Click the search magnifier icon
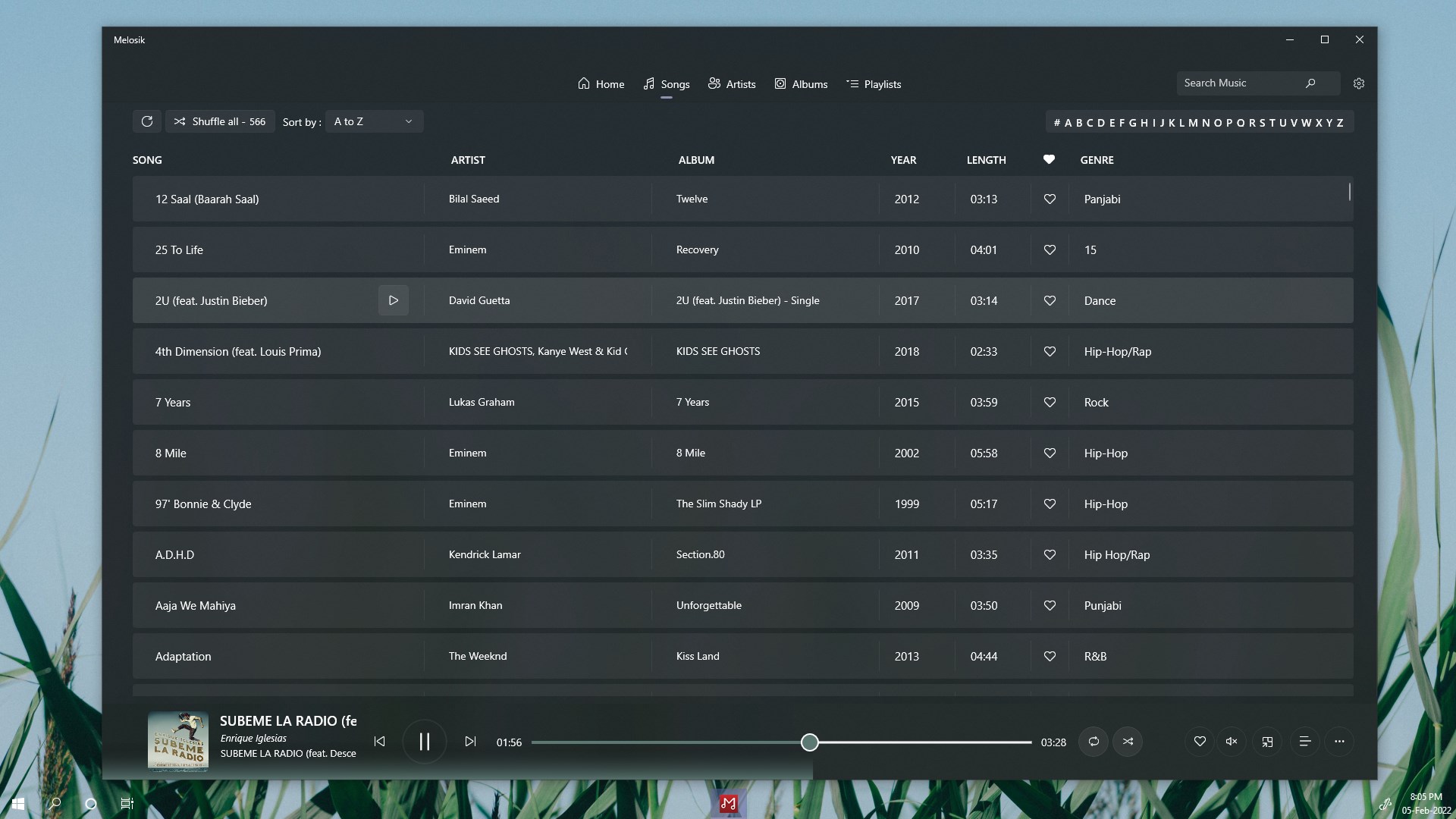Screen dimensions: 1456x819 (x=1310, y=83)
